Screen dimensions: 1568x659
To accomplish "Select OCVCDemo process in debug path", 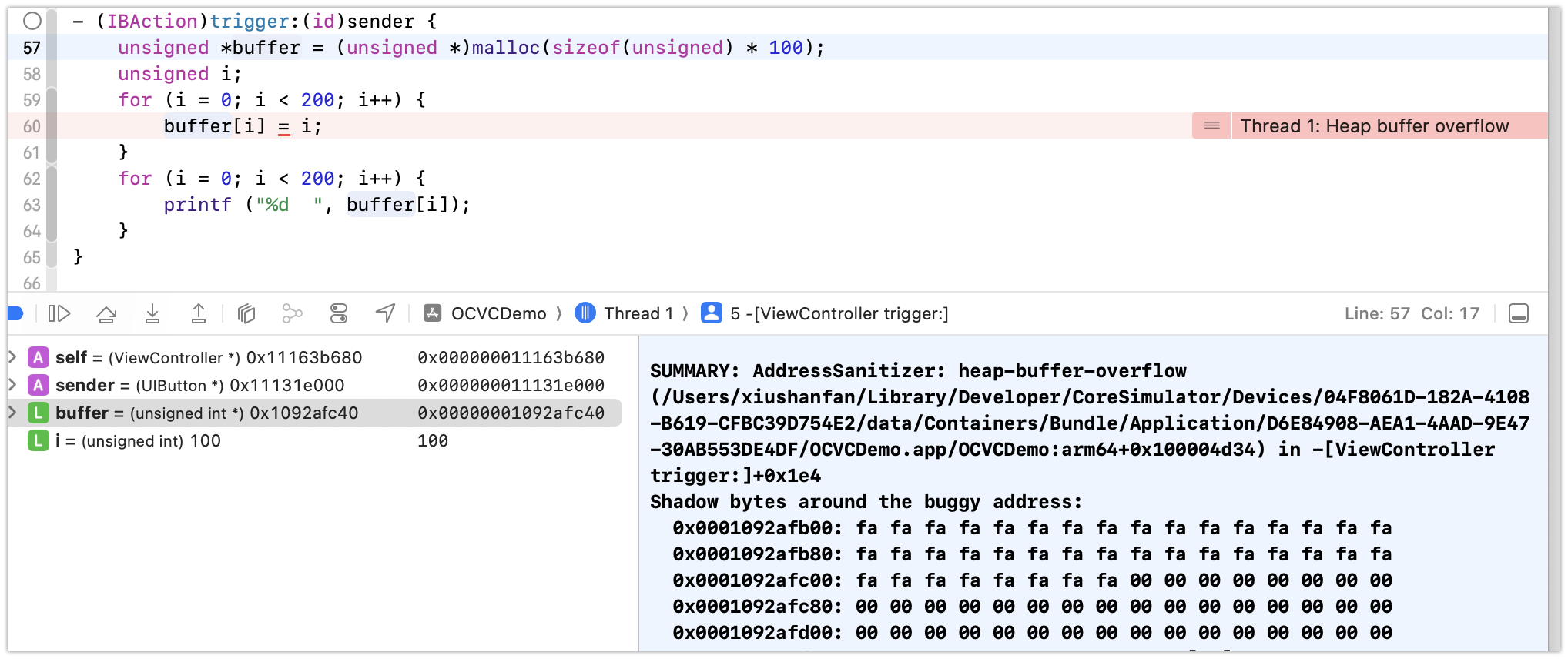I will [486, 313].
